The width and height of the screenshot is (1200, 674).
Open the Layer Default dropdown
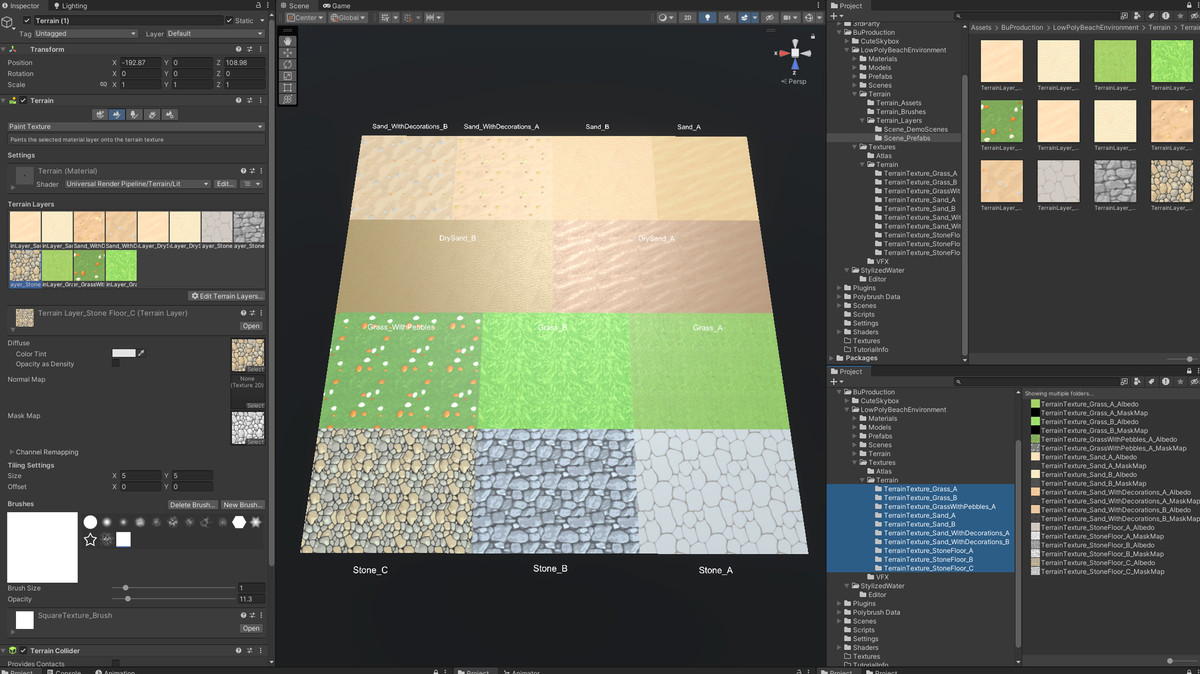pyautogui.click(x=215, y=34)
